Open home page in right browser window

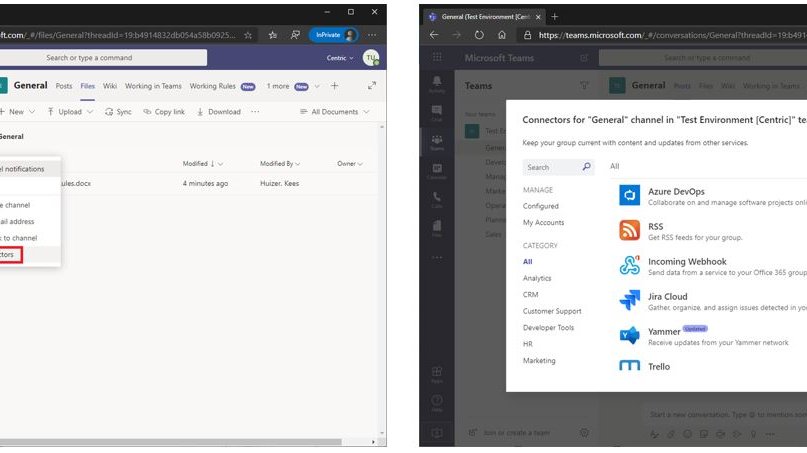[x=502, y=35]
